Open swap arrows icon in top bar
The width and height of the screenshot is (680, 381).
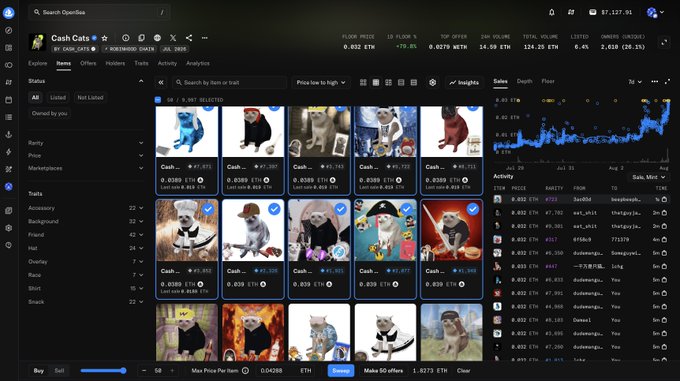[571, 12]
